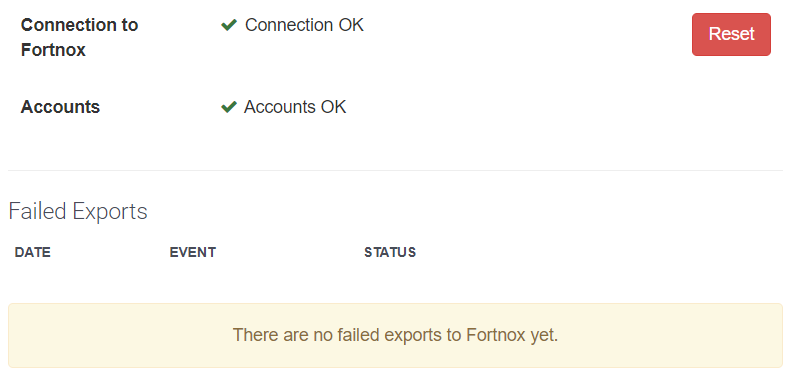Click the Connection to Fortnox label
The image size is (795, 385).
[x=79, y=38]
